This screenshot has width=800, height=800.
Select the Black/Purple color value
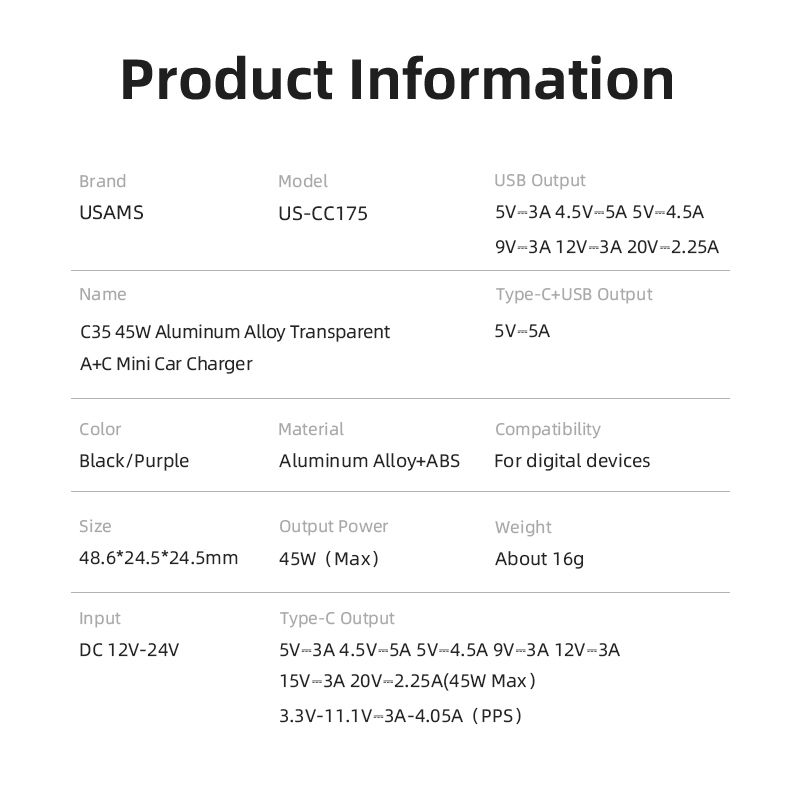134,461
